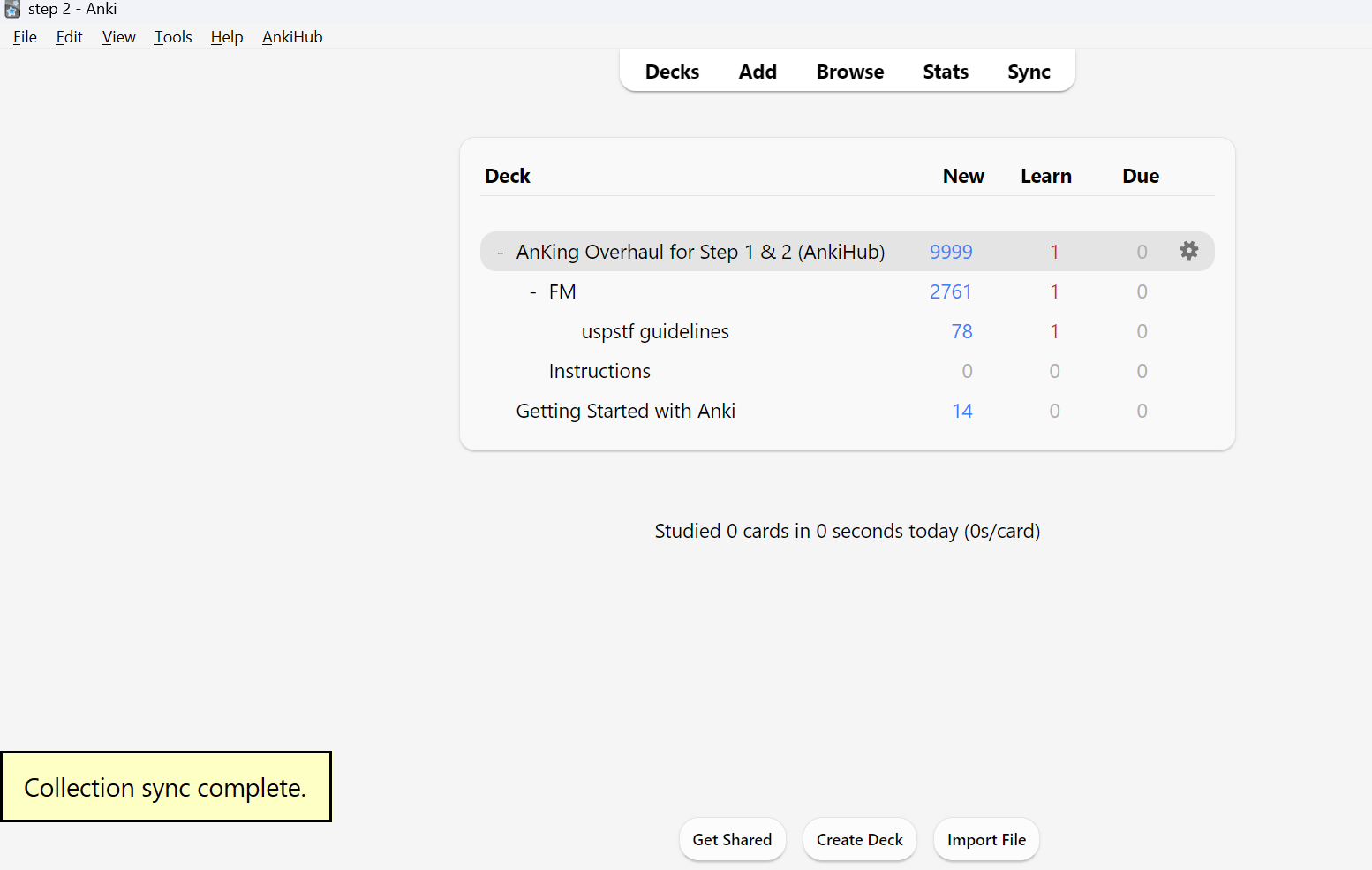1372x870 pixels.
Task: Click the Import File button
Action: click(x=986, y=839)
